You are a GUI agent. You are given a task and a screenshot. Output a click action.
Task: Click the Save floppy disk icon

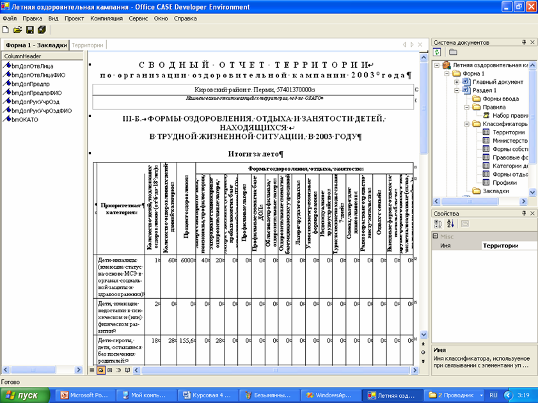[x=30, y=30]
